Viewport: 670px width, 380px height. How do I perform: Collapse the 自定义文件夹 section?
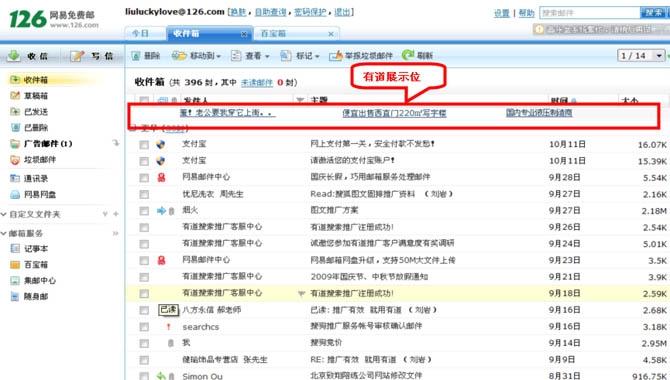coord(3,214)
